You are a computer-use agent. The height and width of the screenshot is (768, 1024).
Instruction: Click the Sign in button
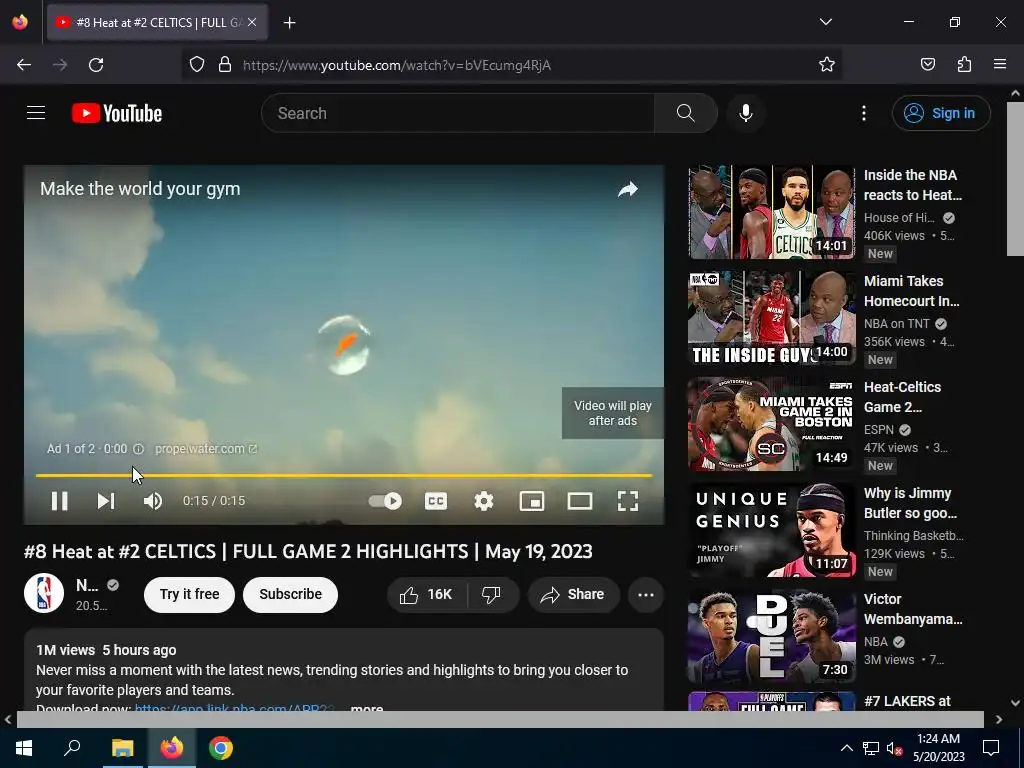[x=940, y=113]
